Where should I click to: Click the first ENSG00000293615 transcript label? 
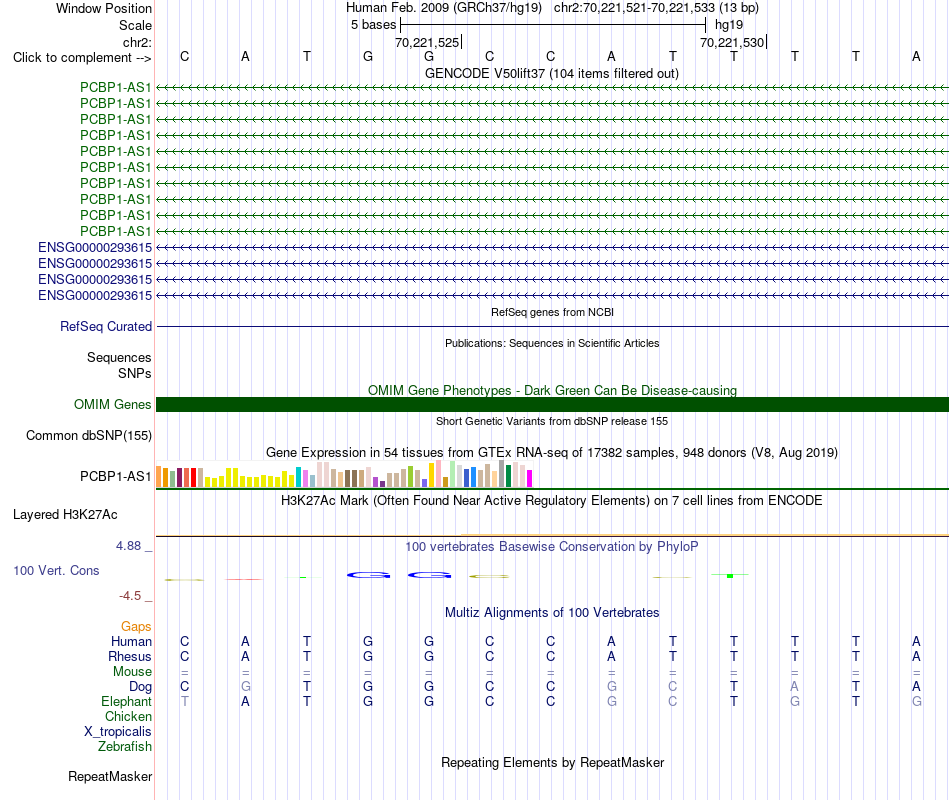tap(95, 247)
